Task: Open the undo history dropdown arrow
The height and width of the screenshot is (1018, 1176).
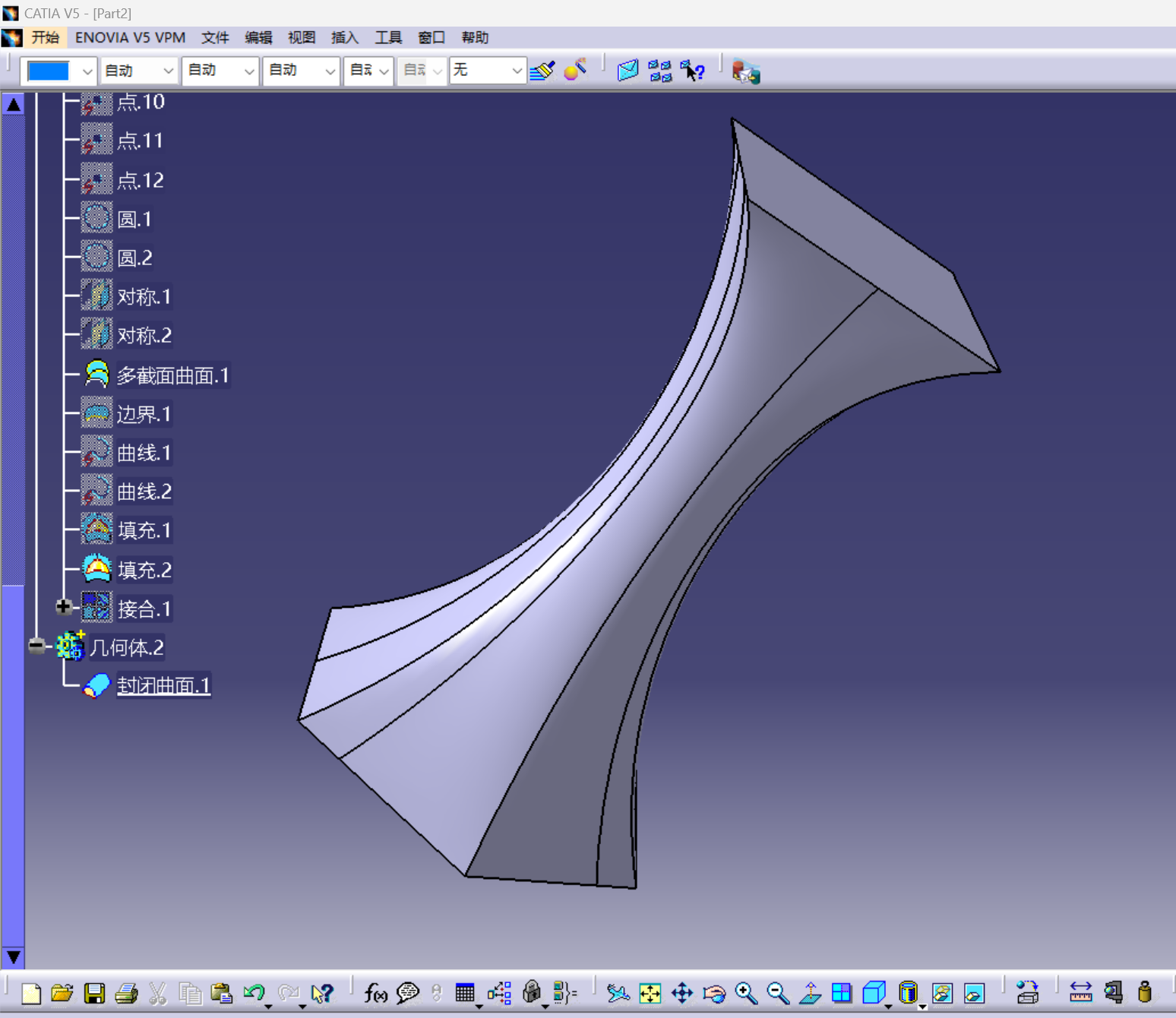Action: pos(268,1006)
